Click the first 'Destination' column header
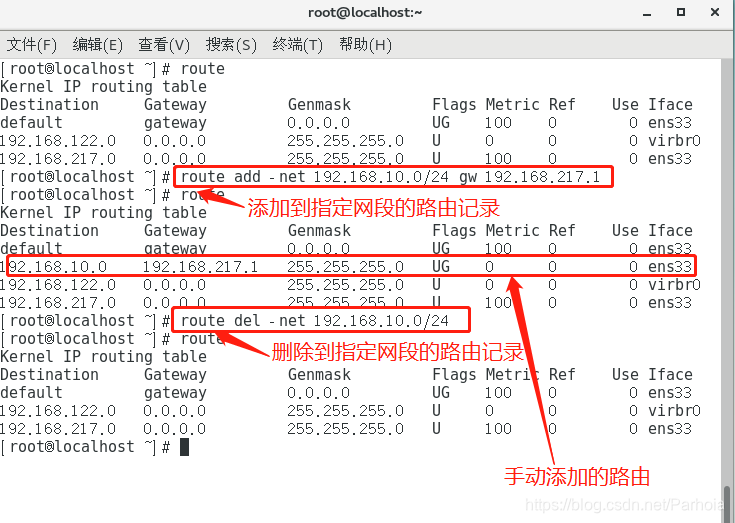Image resolution: width=735 pixels, height=523 pixels. click(49, 105)
